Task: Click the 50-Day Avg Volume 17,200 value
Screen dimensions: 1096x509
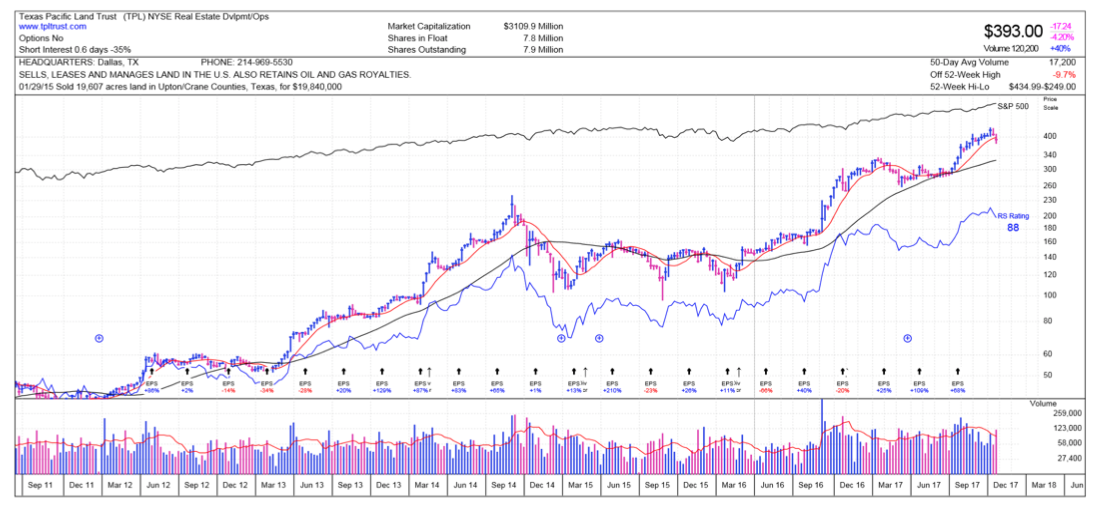Action: pyautogui.click(x=1060, y=63)
